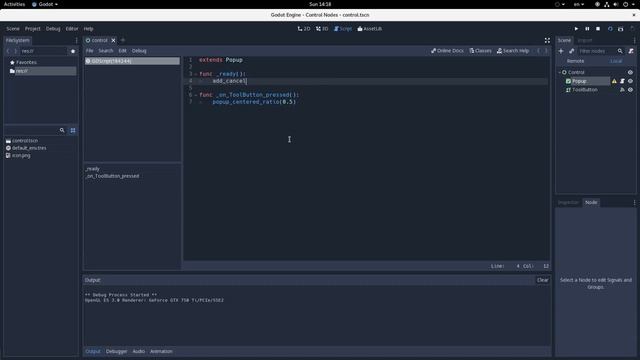Viewport: 640px width, 360px height.
Task: Pause the running scene
Action: pyautogui.click(x=587, y=29)
